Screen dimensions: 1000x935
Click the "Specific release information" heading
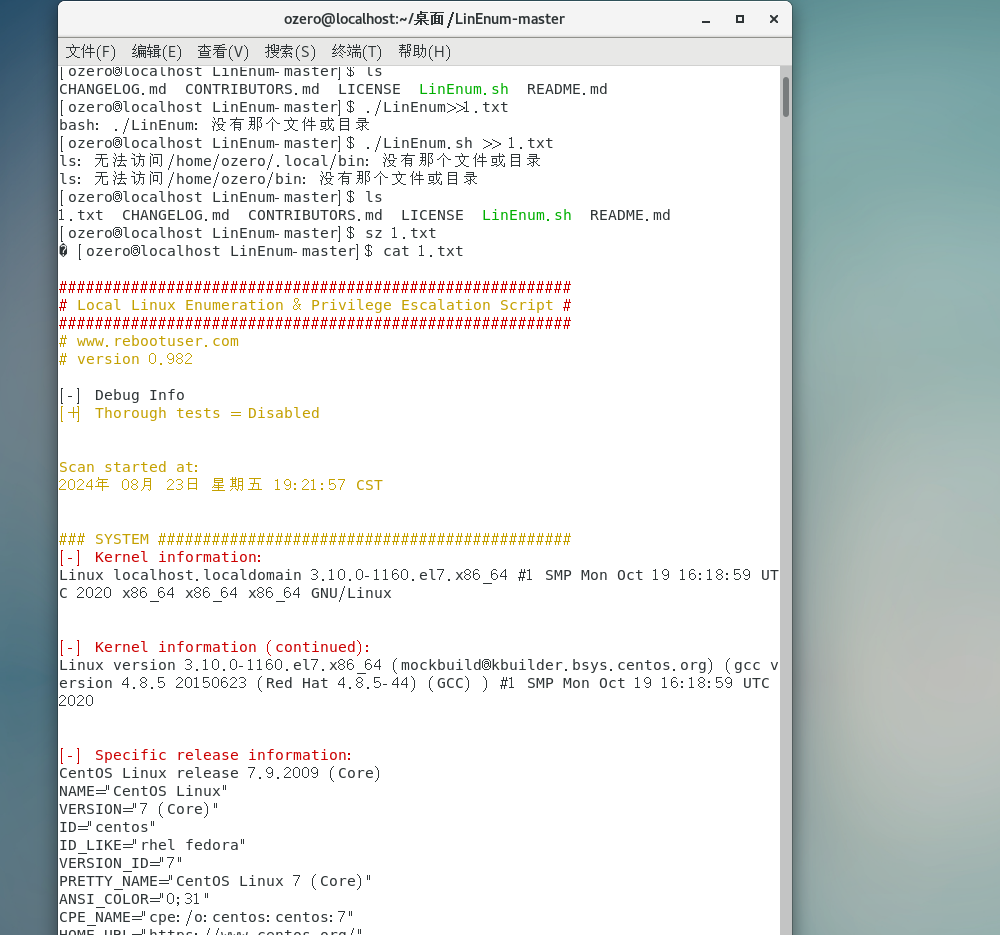click(x=223, y=755)
